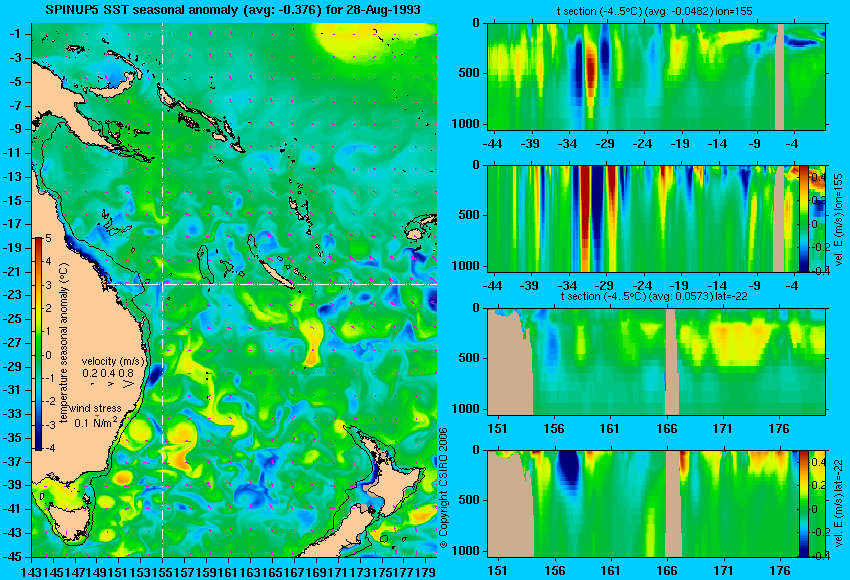Click the vertical 'vel. E (m/s) lat=-22' label
The height and width of the screenshot is (580, 850).
click(x=839, y=505)
